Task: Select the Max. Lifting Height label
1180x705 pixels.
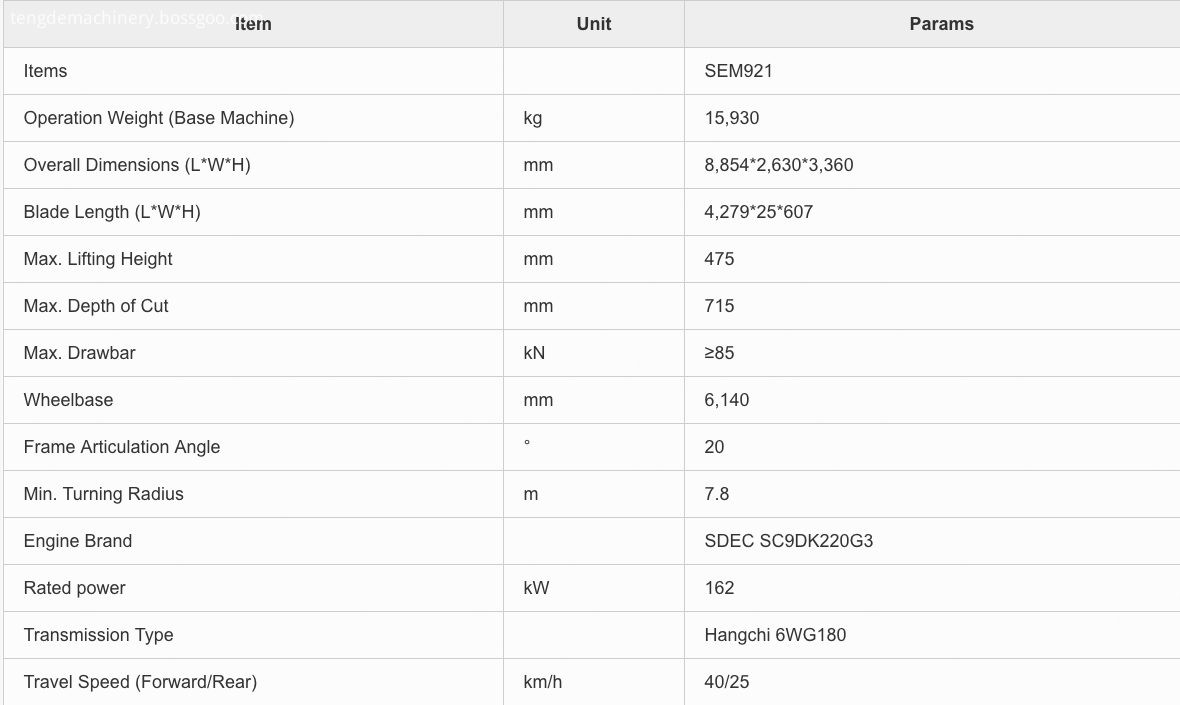Action: 98,259
